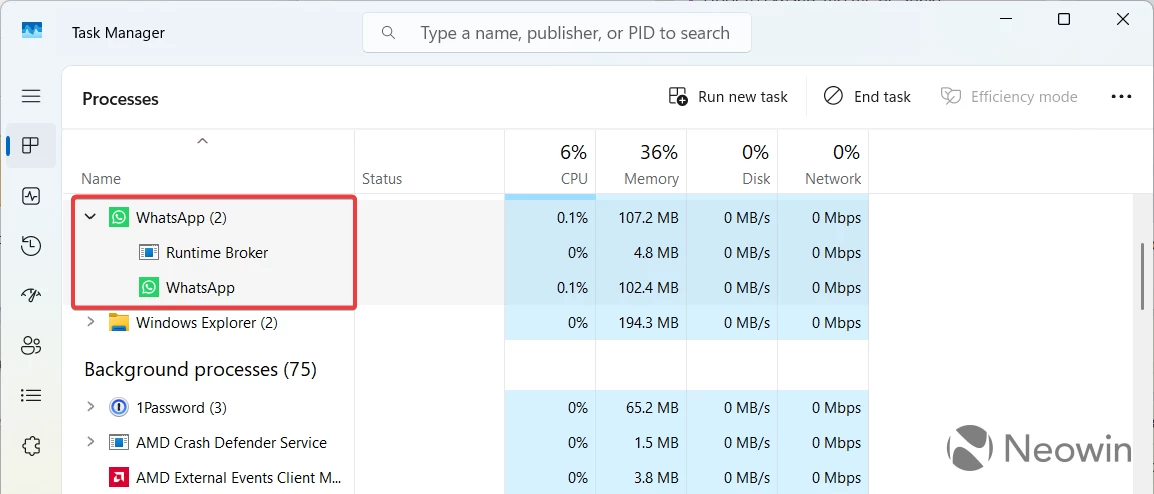Click Run new task button

[728, 96]
